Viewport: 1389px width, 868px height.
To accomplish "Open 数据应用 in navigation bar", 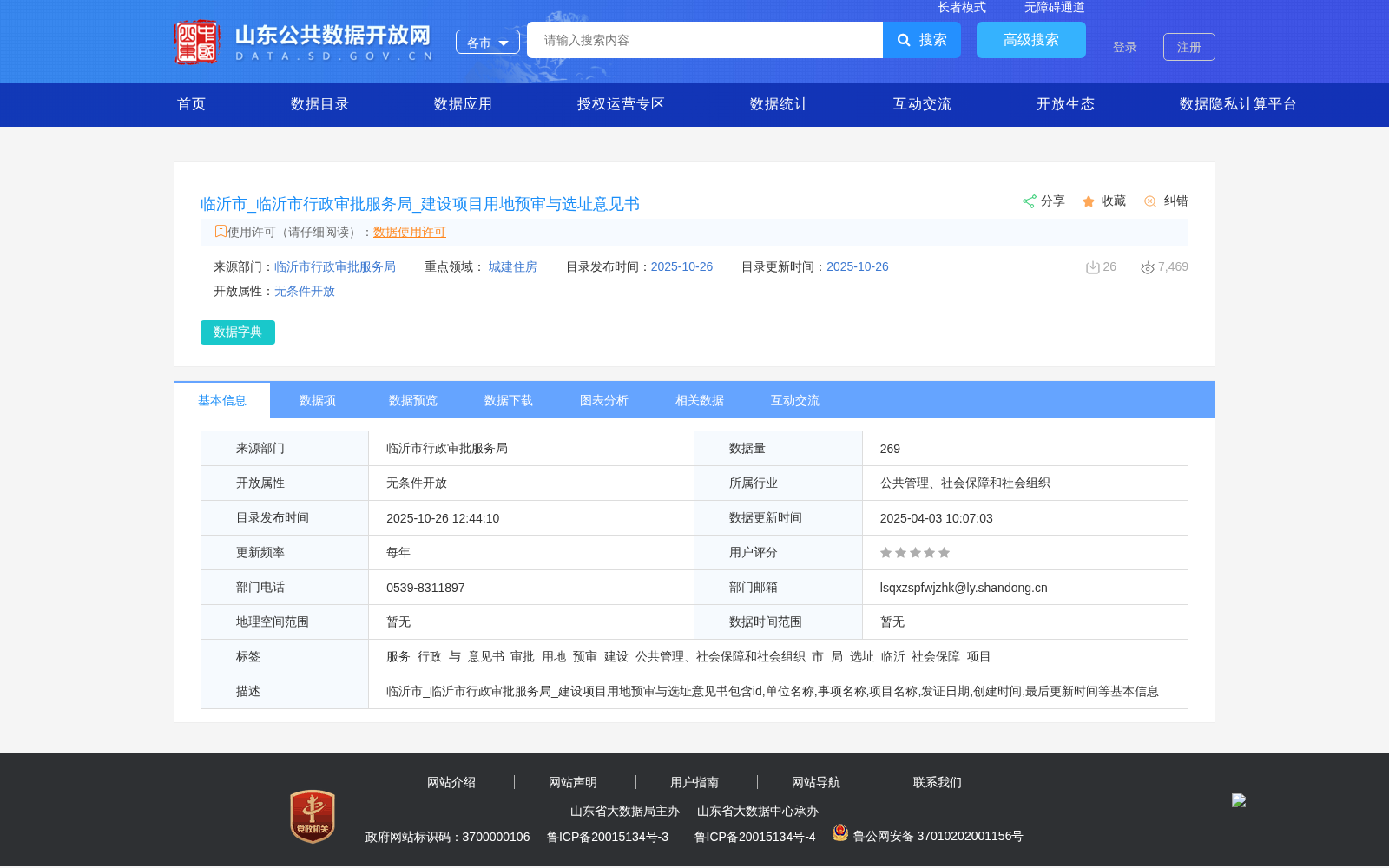I will click(464, 104).
